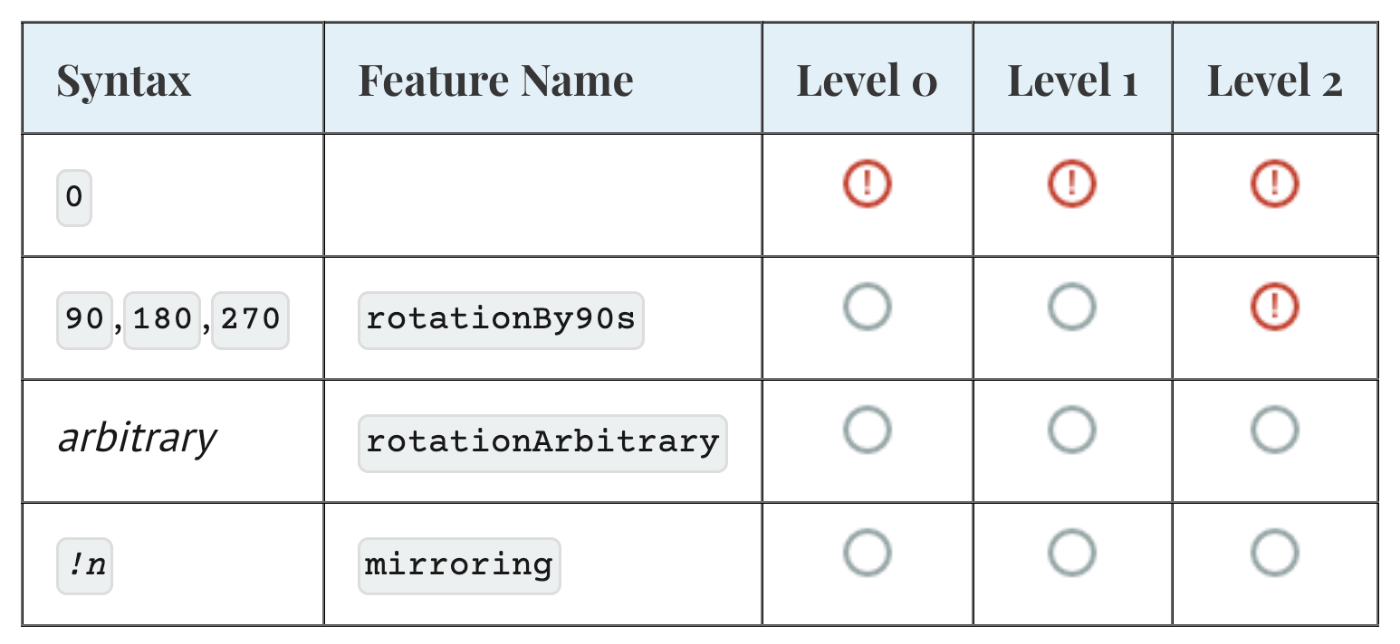Screen dimensions: 1400x644
Task: Click the Level 2 circle for rotationArbitrary
Action: pyautogui.click(x=1275, y=430)
